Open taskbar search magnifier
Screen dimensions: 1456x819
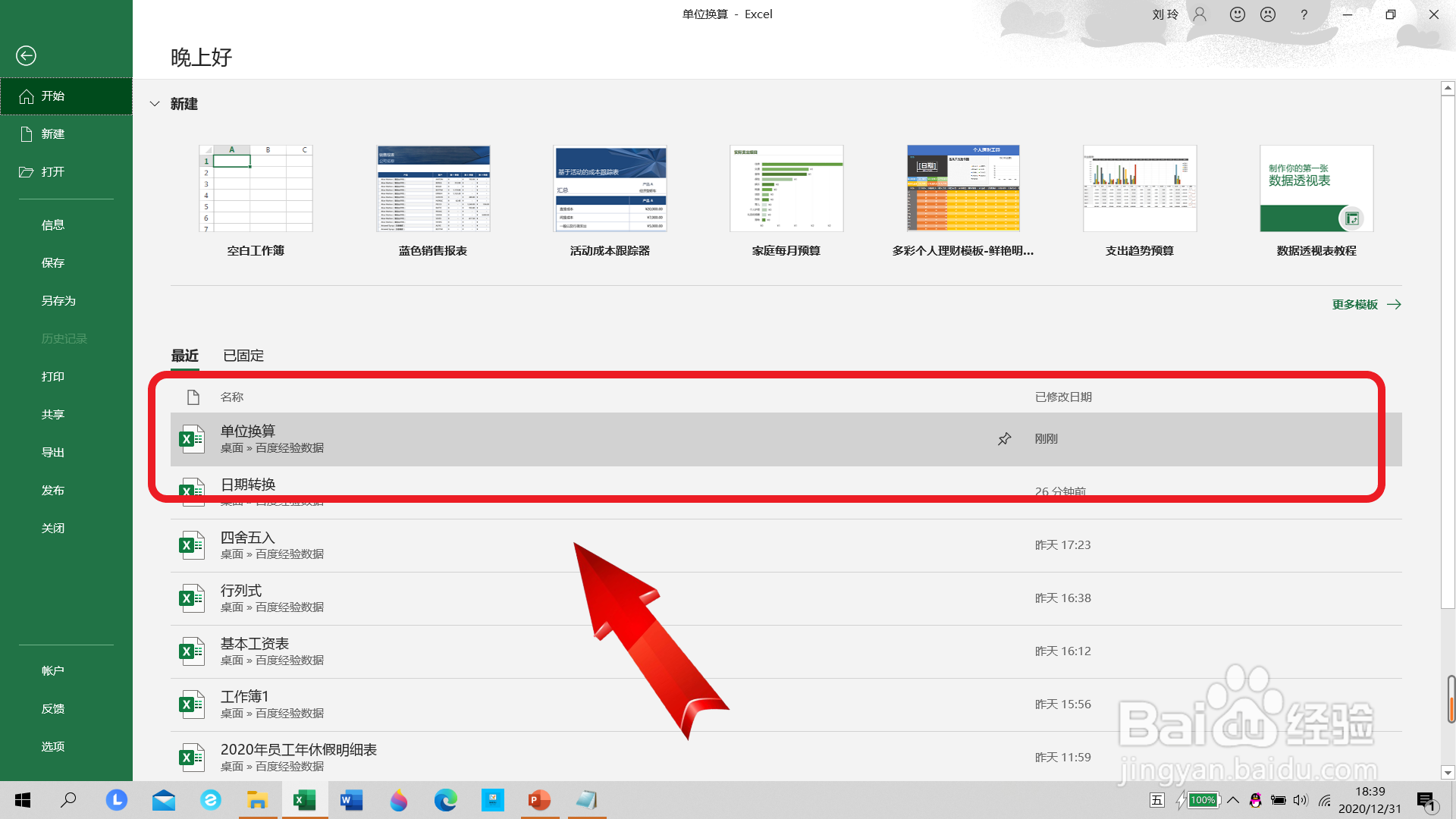pyautogui.click(x=68, y=800)
